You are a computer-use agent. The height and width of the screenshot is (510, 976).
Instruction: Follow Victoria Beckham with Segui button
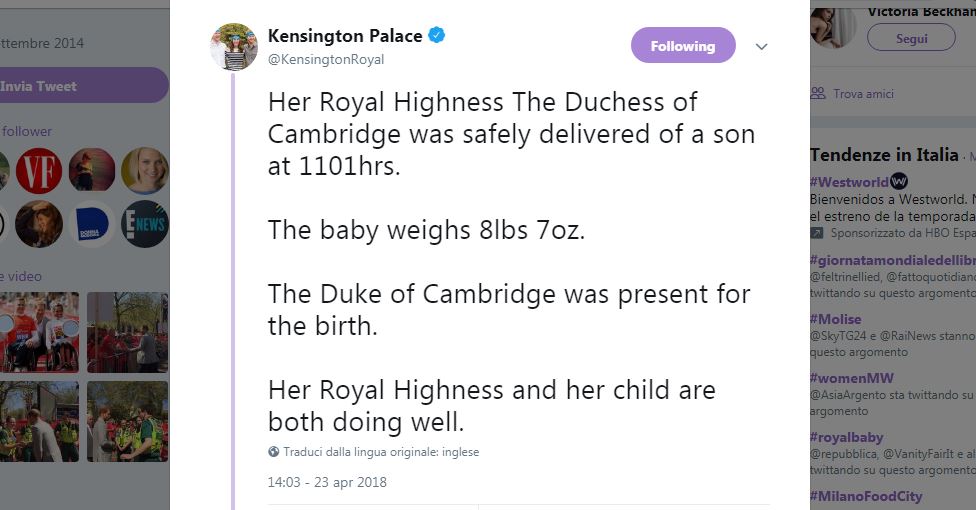[x=911, y=38]
